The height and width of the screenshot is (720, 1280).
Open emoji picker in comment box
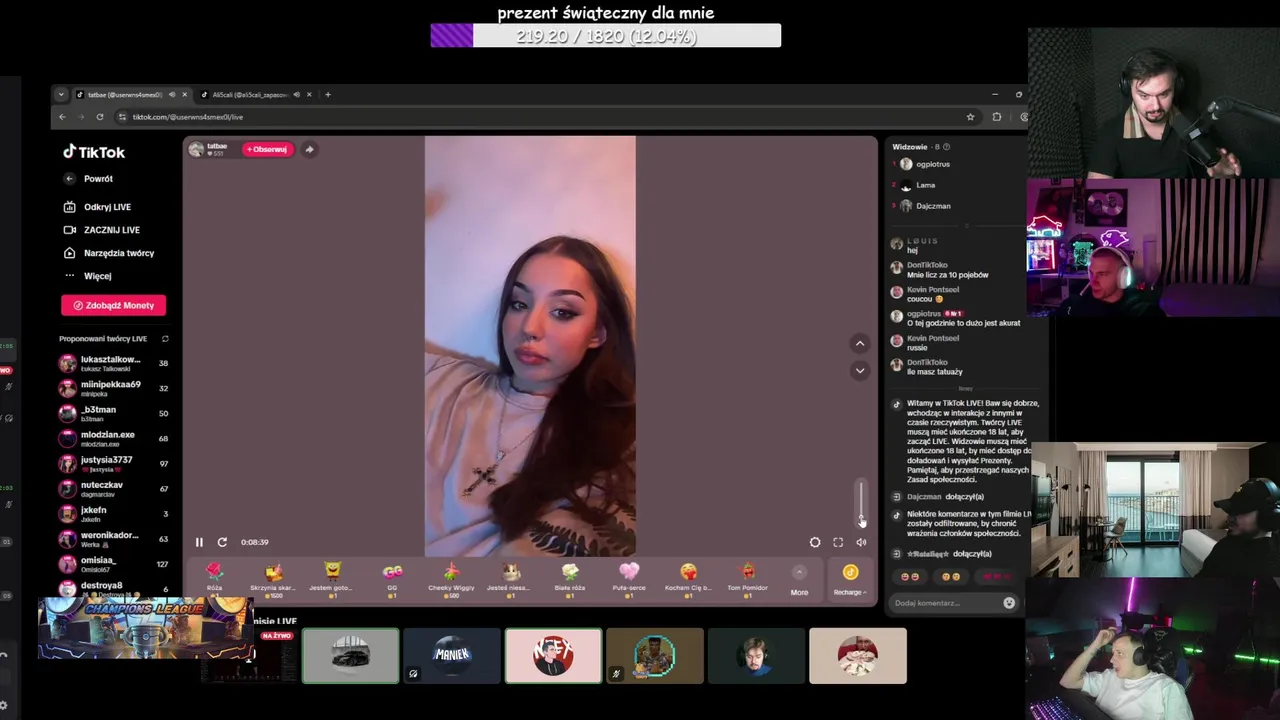tap(1009, 603)
